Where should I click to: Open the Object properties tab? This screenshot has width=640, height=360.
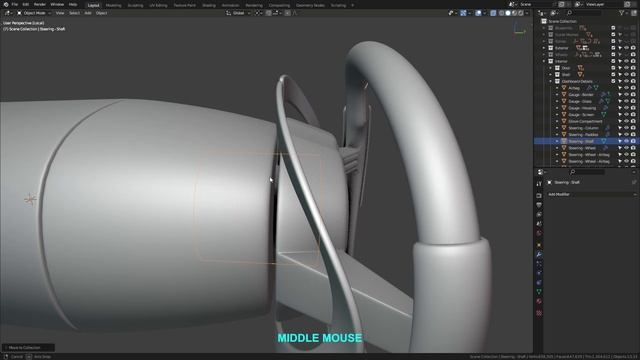pos(539,245)
